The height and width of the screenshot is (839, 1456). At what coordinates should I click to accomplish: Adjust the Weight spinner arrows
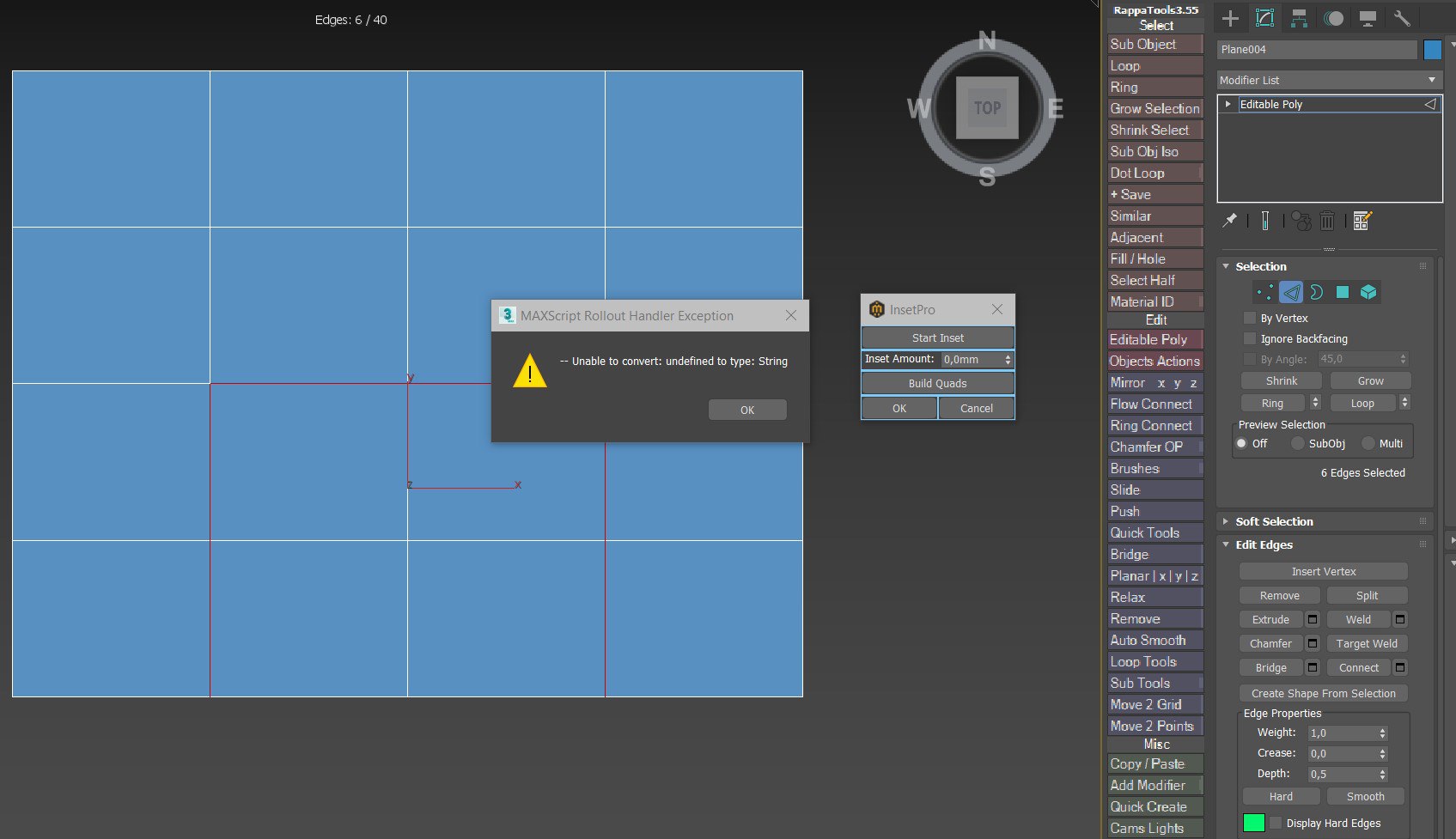1382,733
